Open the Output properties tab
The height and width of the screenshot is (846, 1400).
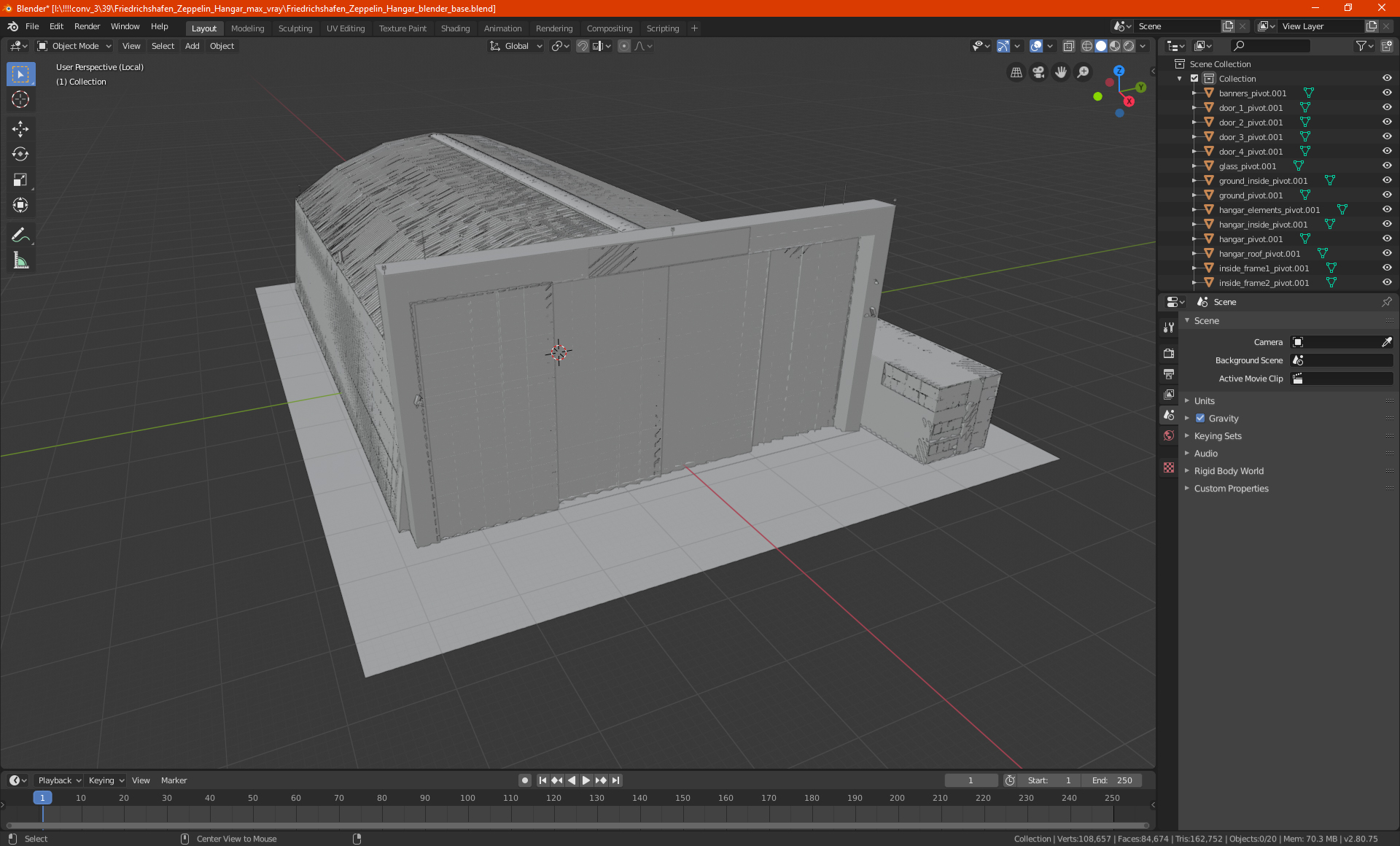click(x=1169, y=374)
